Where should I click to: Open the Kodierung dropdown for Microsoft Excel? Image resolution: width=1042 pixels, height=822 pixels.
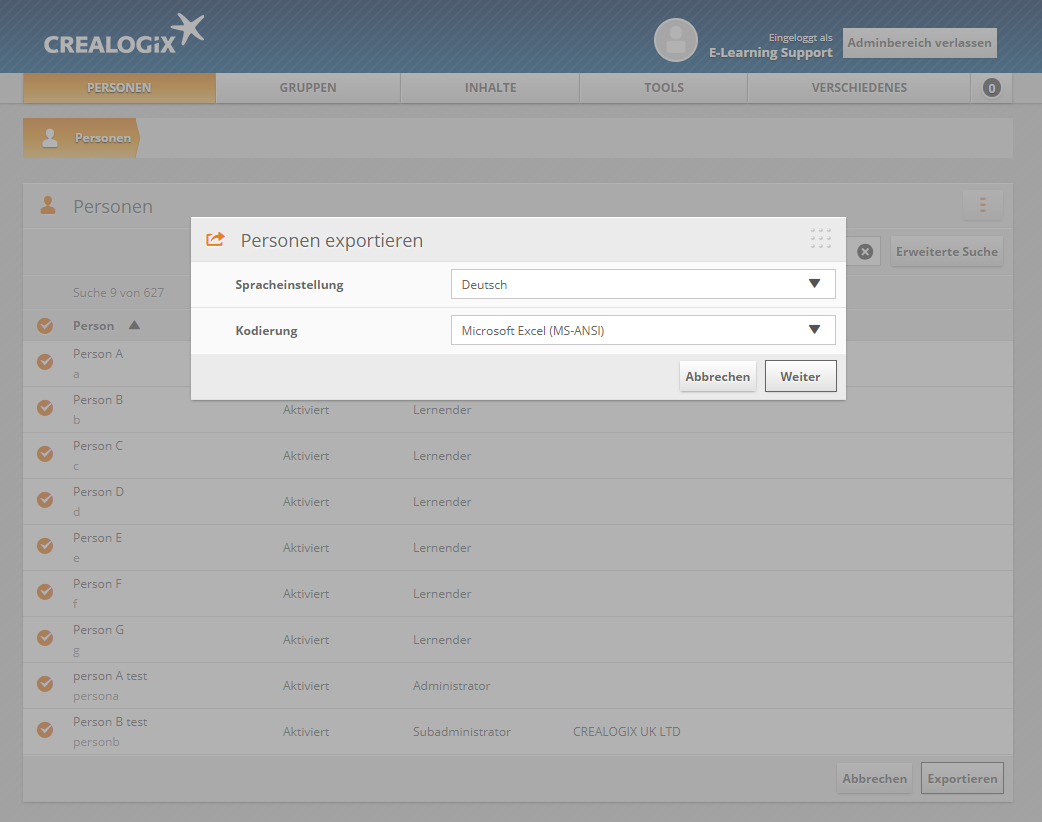point(642,330)
